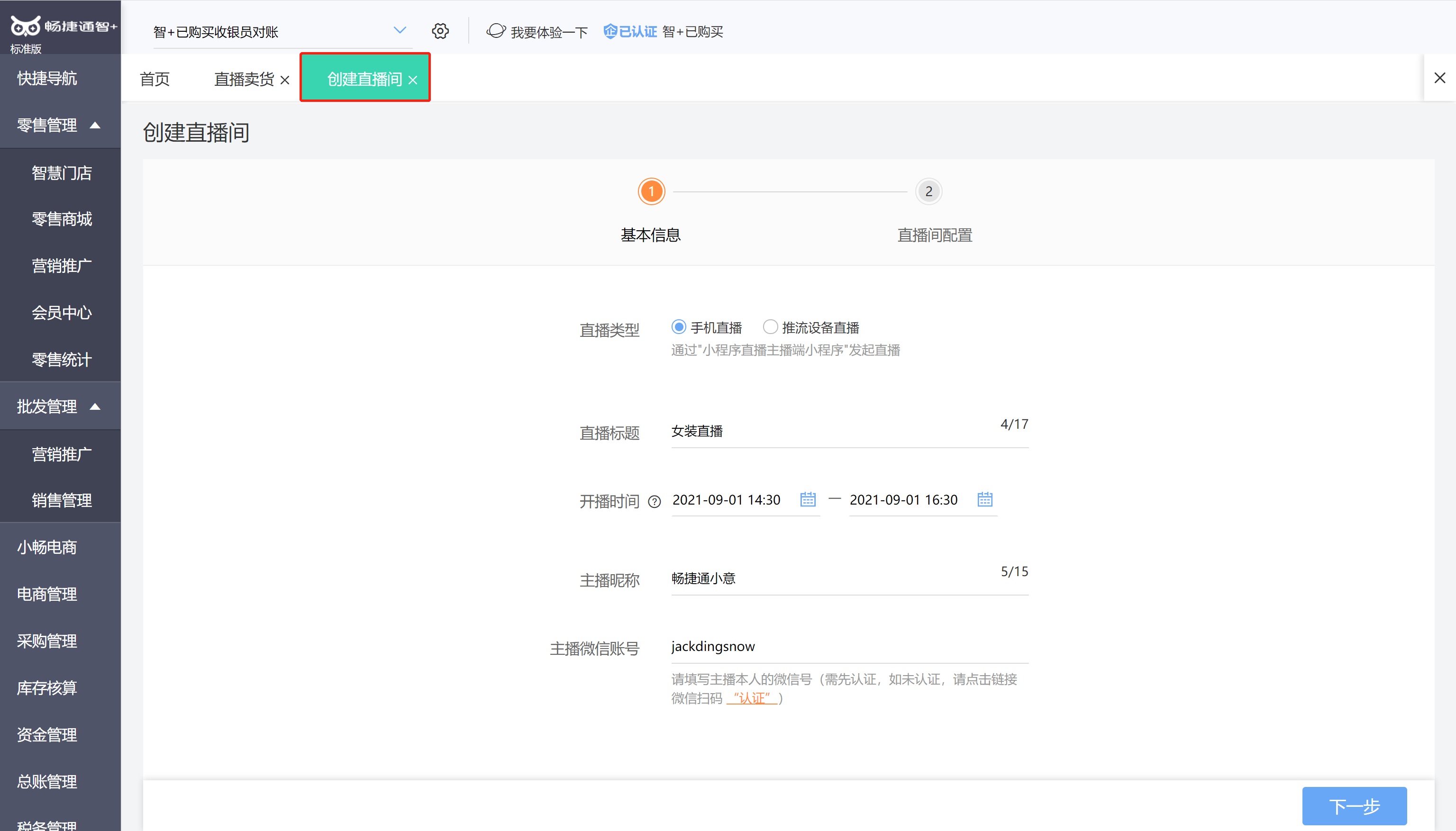
Task: Open 零售商城 in the sidebar
Action: pos(62,219)
